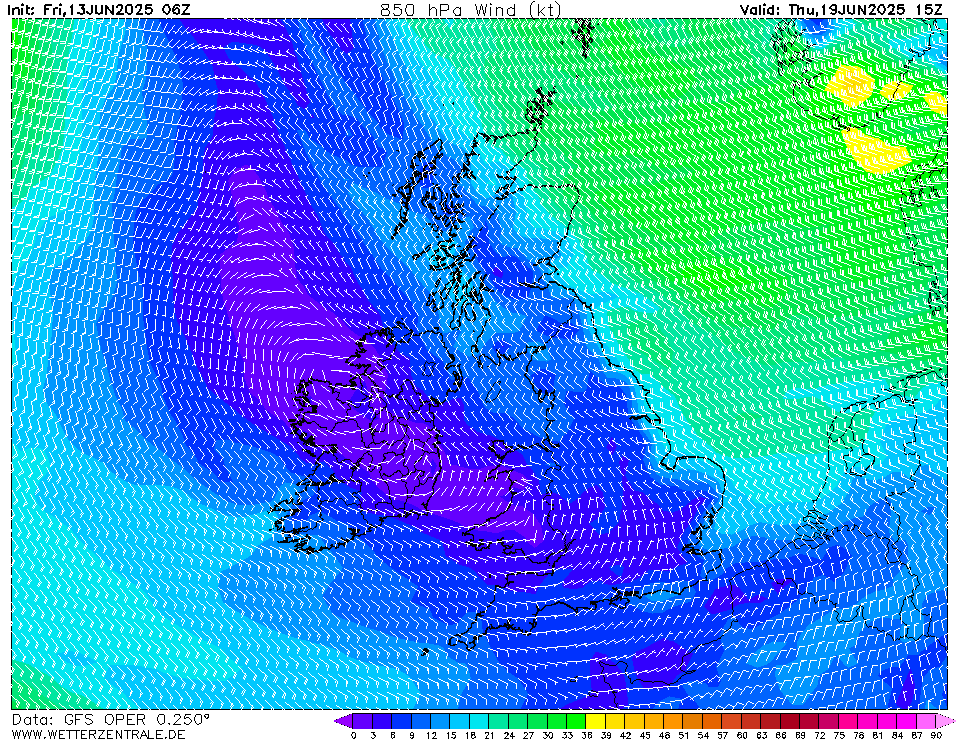Click the yellow 36–39 kt legend swatch
The image size is (959, 741).
(596, 720)
